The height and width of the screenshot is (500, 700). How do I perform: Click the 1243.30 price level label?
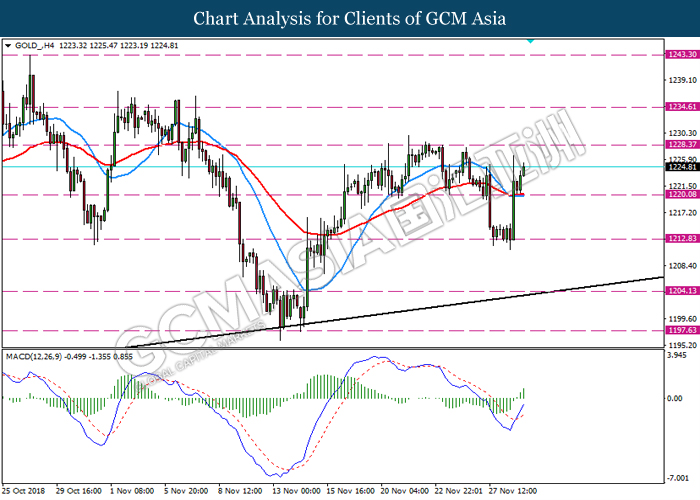pyautogui.click(x=681, y=54)
